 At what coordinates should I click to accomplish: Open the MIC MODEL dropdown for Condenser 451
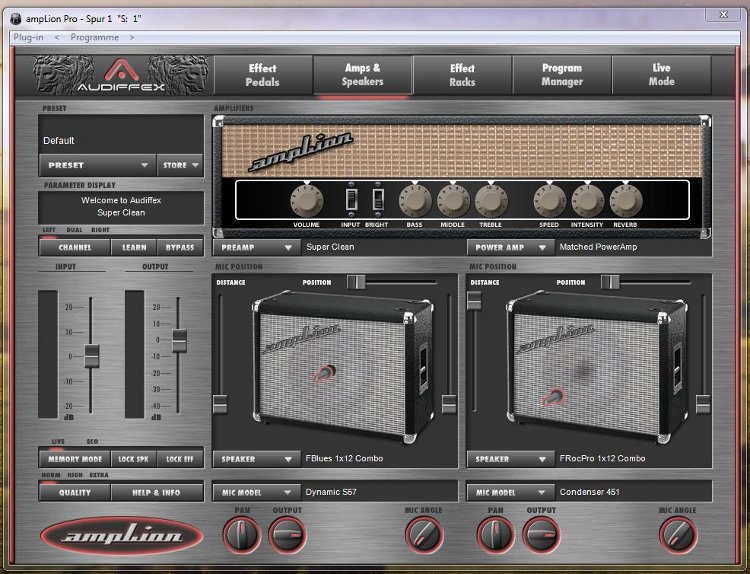point(511,492)
